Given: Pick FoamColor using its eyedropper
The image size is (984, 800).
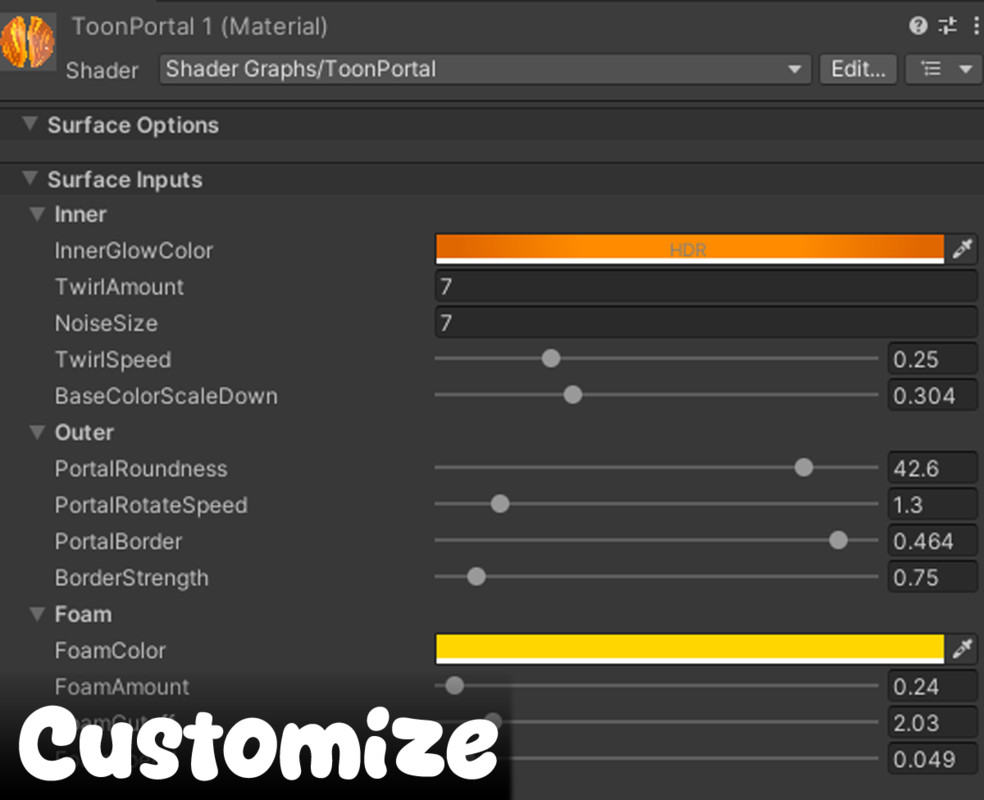Looking at the screenshot, I should point(961,649).
